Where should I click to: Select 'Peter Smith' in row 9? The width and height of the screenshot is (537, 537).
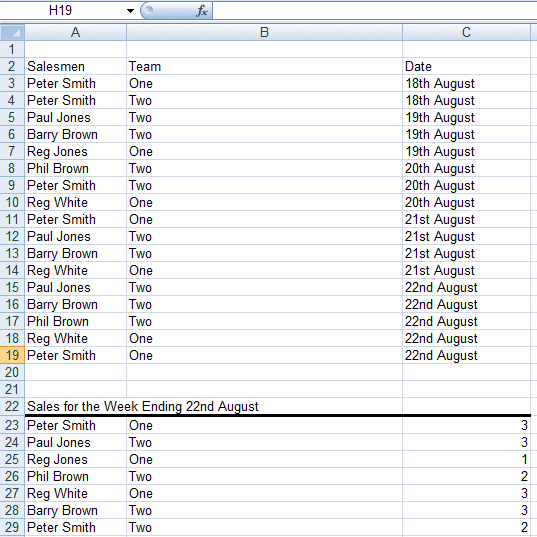point(75,185)
